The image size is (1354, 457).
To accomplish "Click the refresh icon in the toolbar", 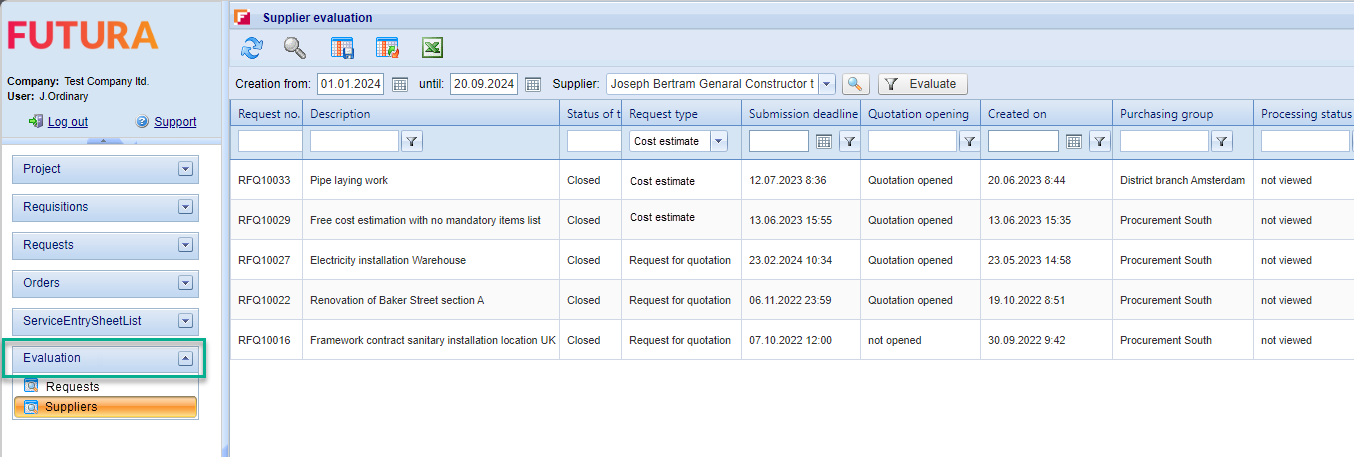I will tap(252, 48).
